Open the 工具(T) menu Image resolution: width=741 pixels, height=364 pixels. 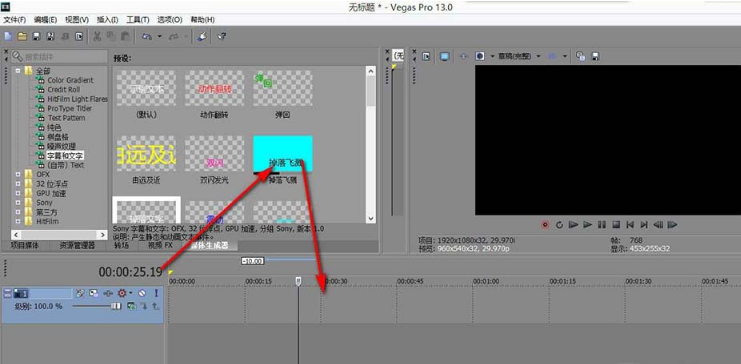pyautogui.click(x=138, y=20)
